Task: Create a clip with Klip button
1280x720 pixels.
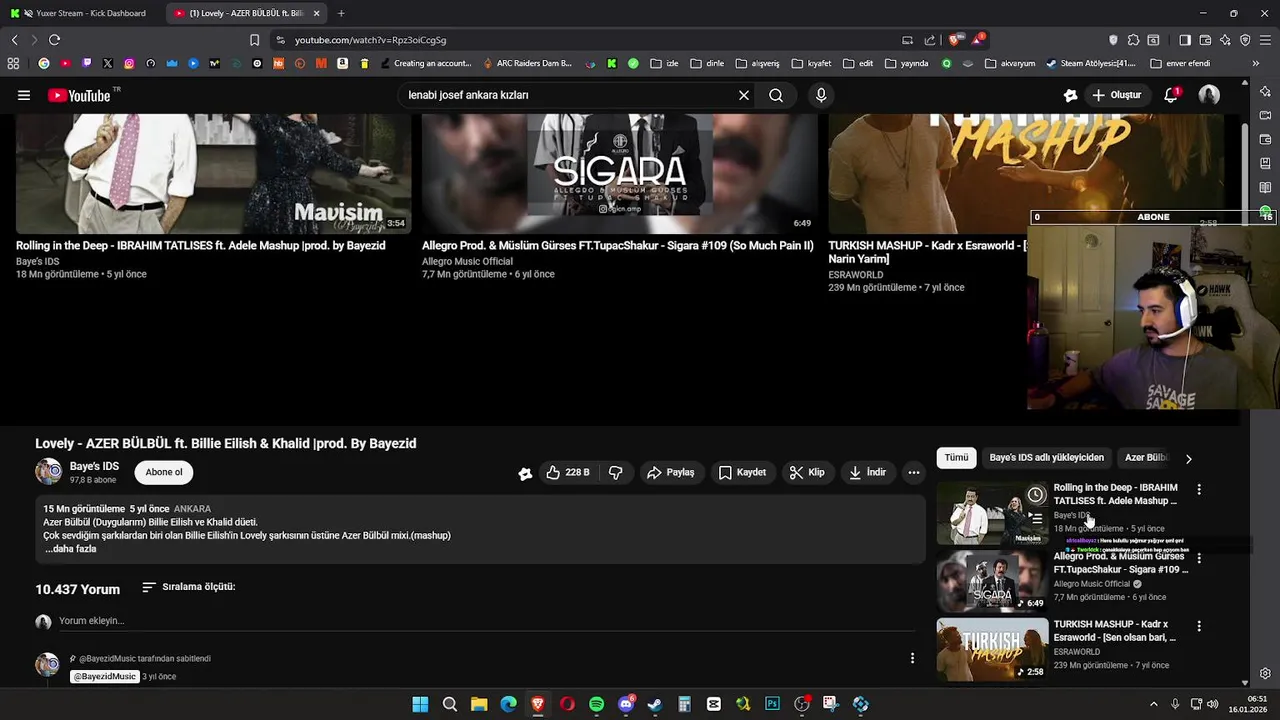Action: point(806,472)
